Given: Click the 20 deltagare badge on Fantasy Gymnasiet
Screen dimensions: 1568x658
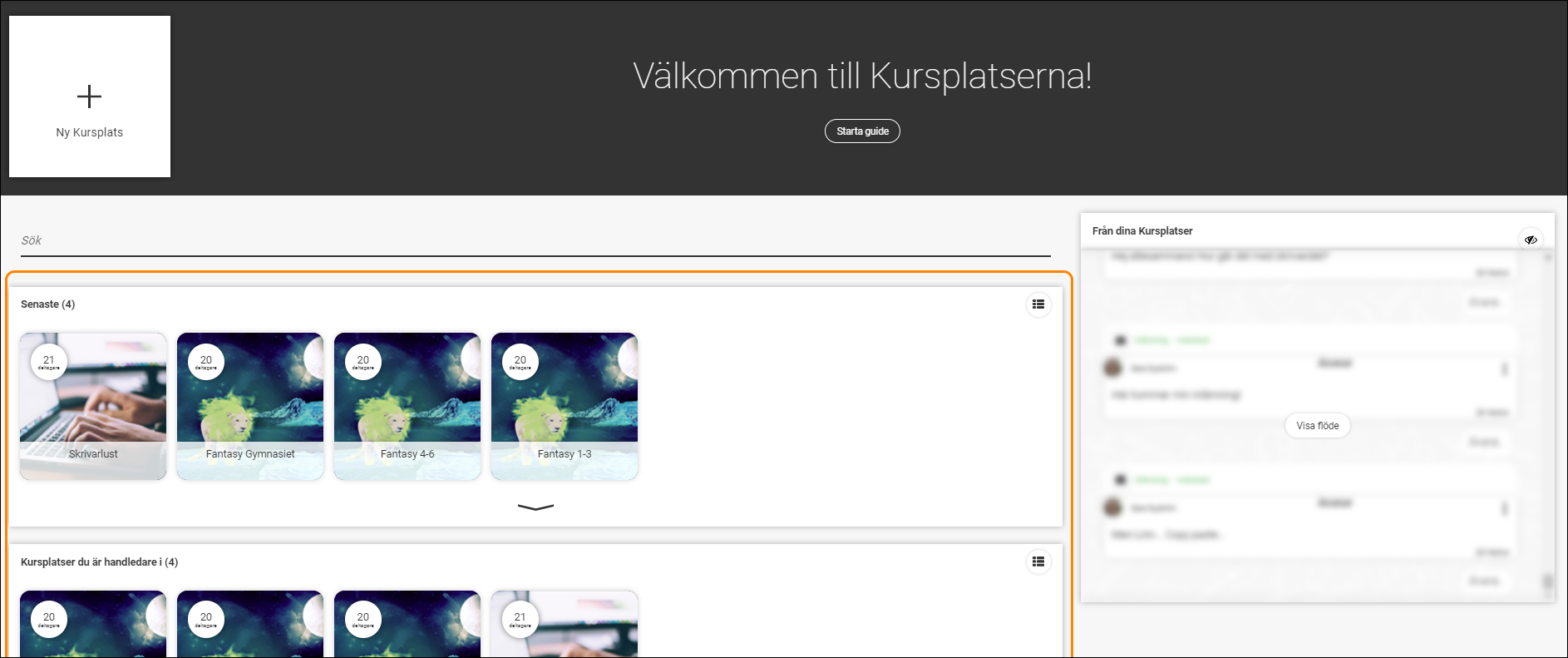Looking at the screenshot, I should (206, 362).
